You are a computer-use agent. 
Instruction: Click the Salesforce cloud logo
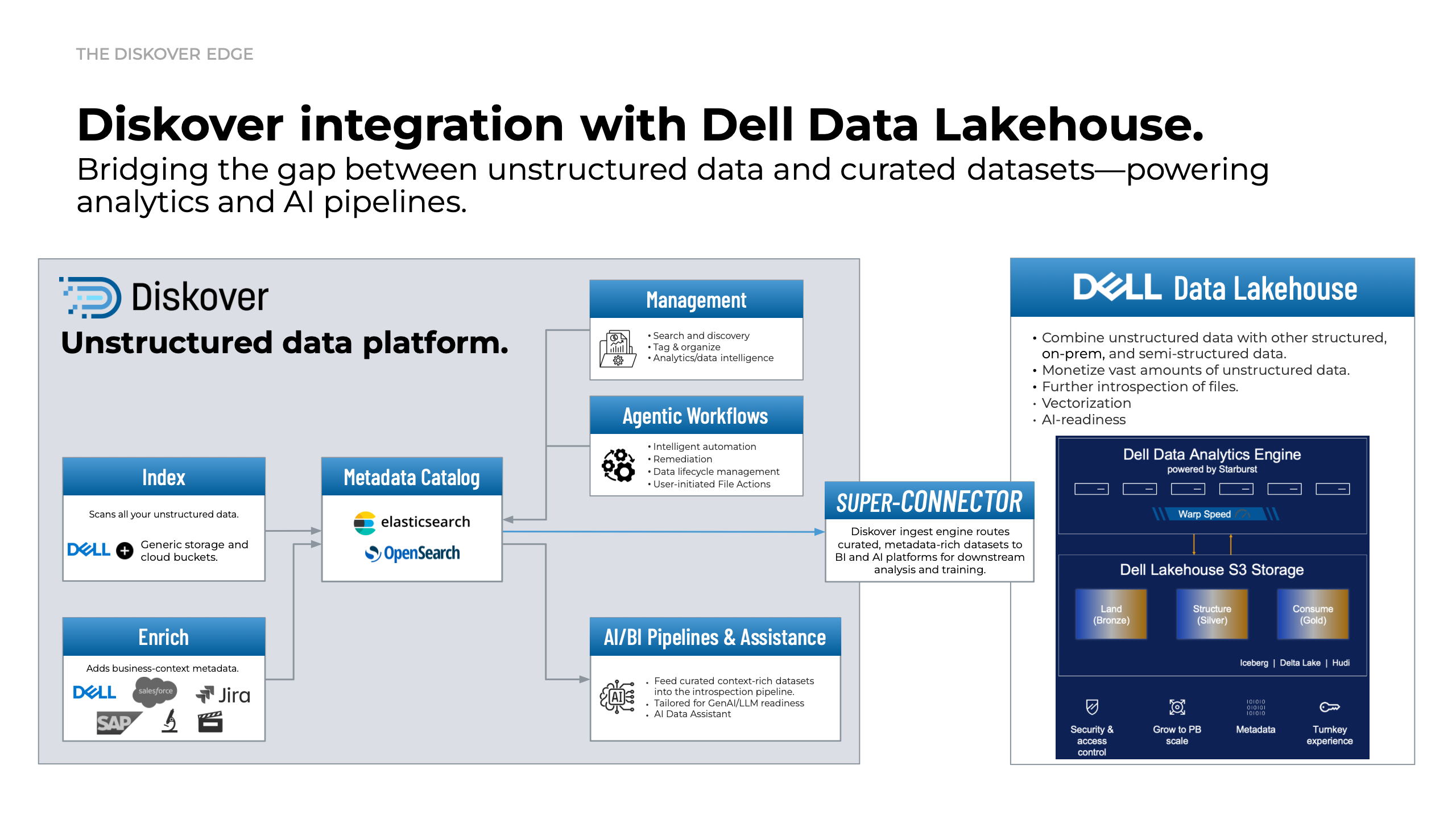(155, 690)
